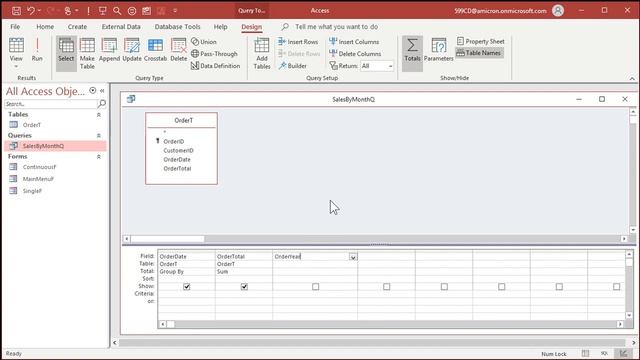Viewport: 640px width, 360px height.
Task: Check Show box in seventh grid column
Action: click(x=559, y=287)
